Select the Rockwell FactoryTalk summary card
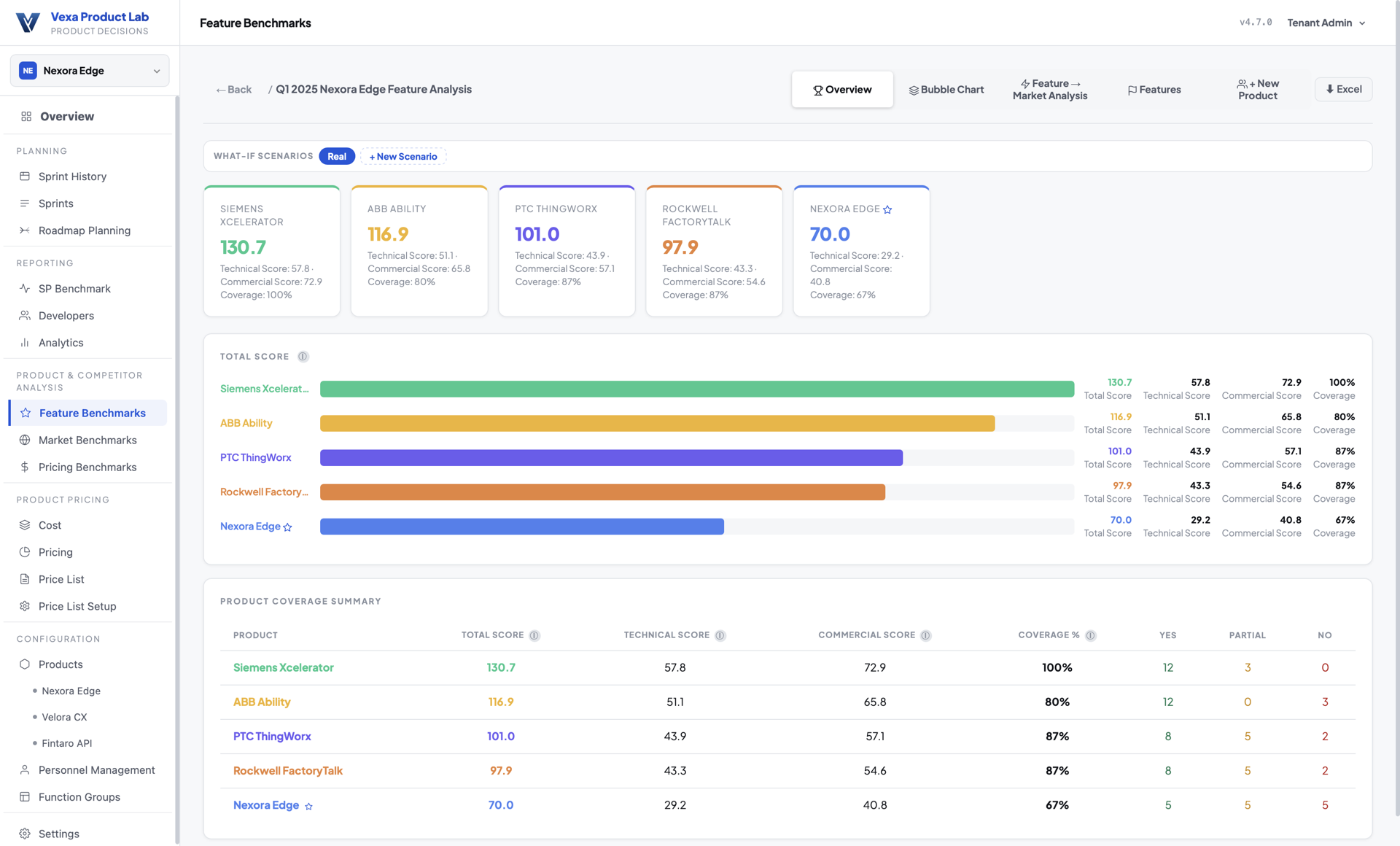This screenshot has height=846, width=1400. pyautogui.click(x=714, y=251)
